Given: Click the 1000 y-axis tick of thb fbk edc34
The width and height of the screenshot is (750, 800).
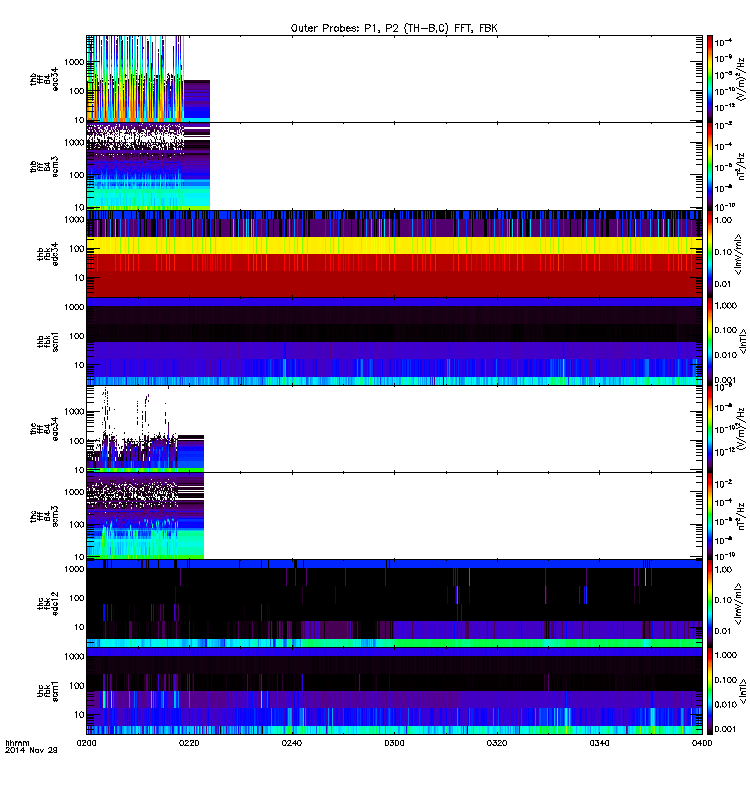Looking at the screenshot, I should click(x=74, y=220).
